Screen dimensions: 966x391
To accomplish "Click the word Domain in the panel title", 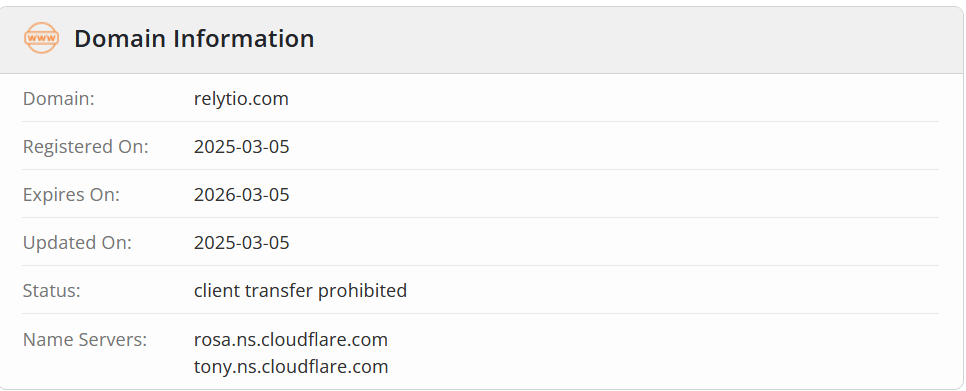I will click(x=120, y=38).
